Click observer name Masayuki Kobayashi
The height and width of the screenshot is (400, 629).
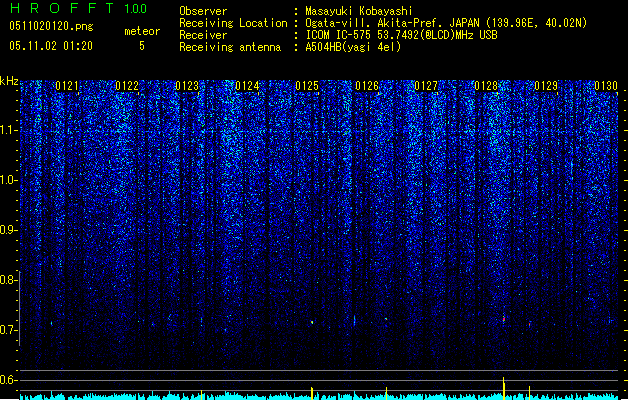coord(359,11)
